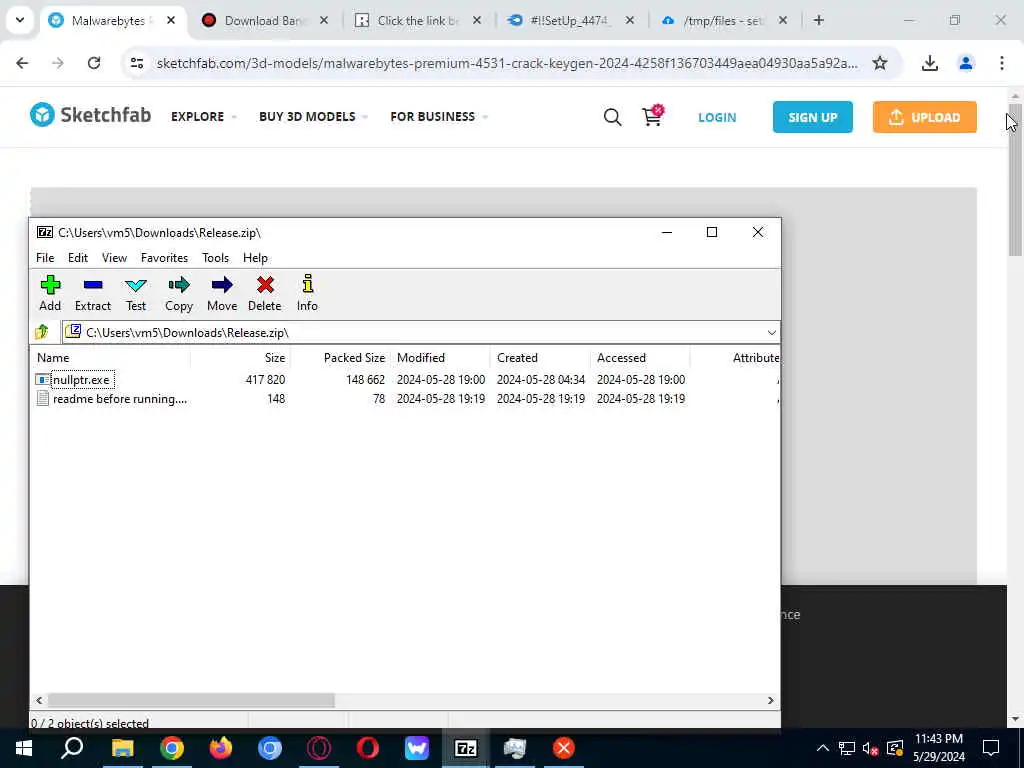Open the tab search dropdown arrow
This screenshot has width=1024, height=768.
click(20, 20)
